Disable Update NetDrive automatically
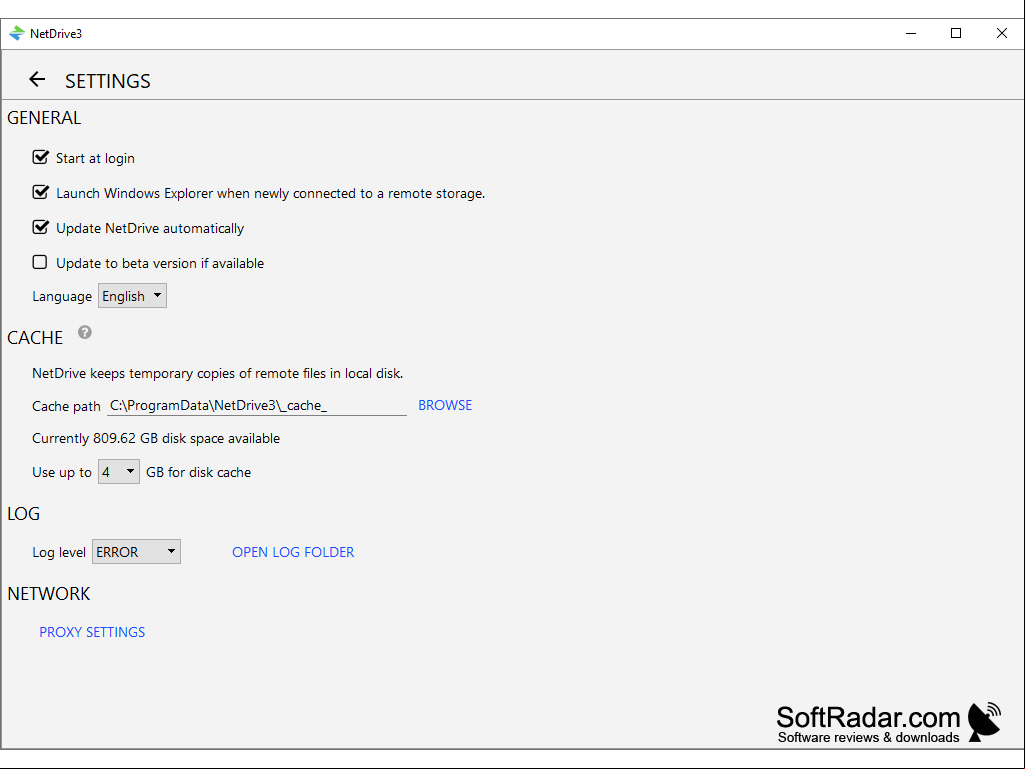 click(41, 228)
